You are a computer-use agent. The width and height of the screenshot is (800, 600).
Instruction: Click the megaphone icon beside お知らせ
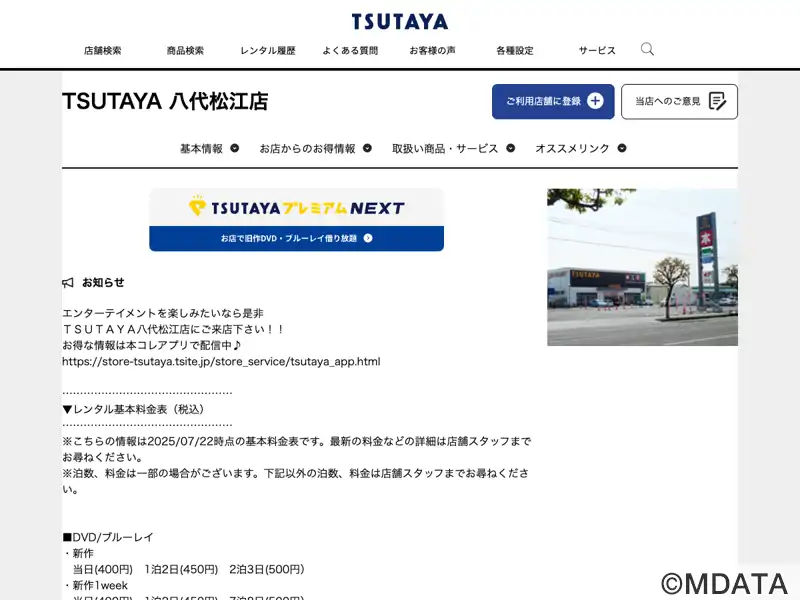pyautogui.click(x=68, y=283)
